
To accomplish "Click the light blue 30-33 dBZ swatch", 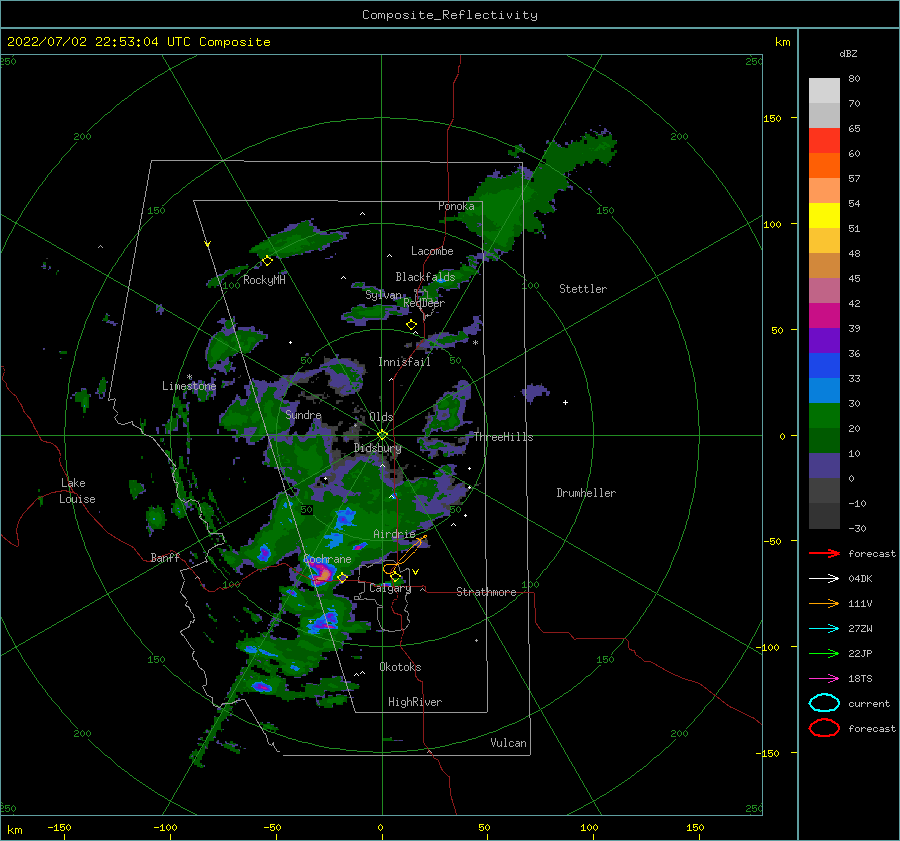I will pyautogui.click(x=824, y=391).
